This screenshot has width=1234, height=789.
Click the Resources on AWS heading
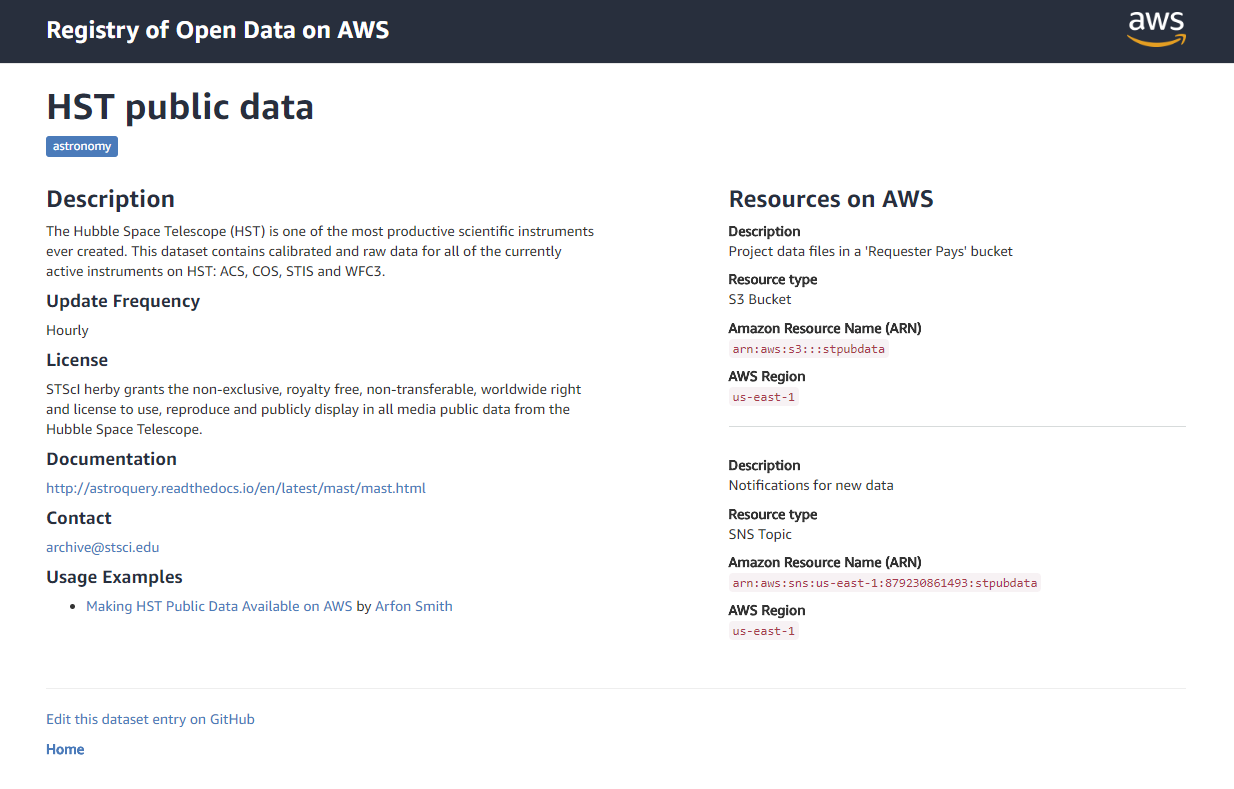pos(830,199)
